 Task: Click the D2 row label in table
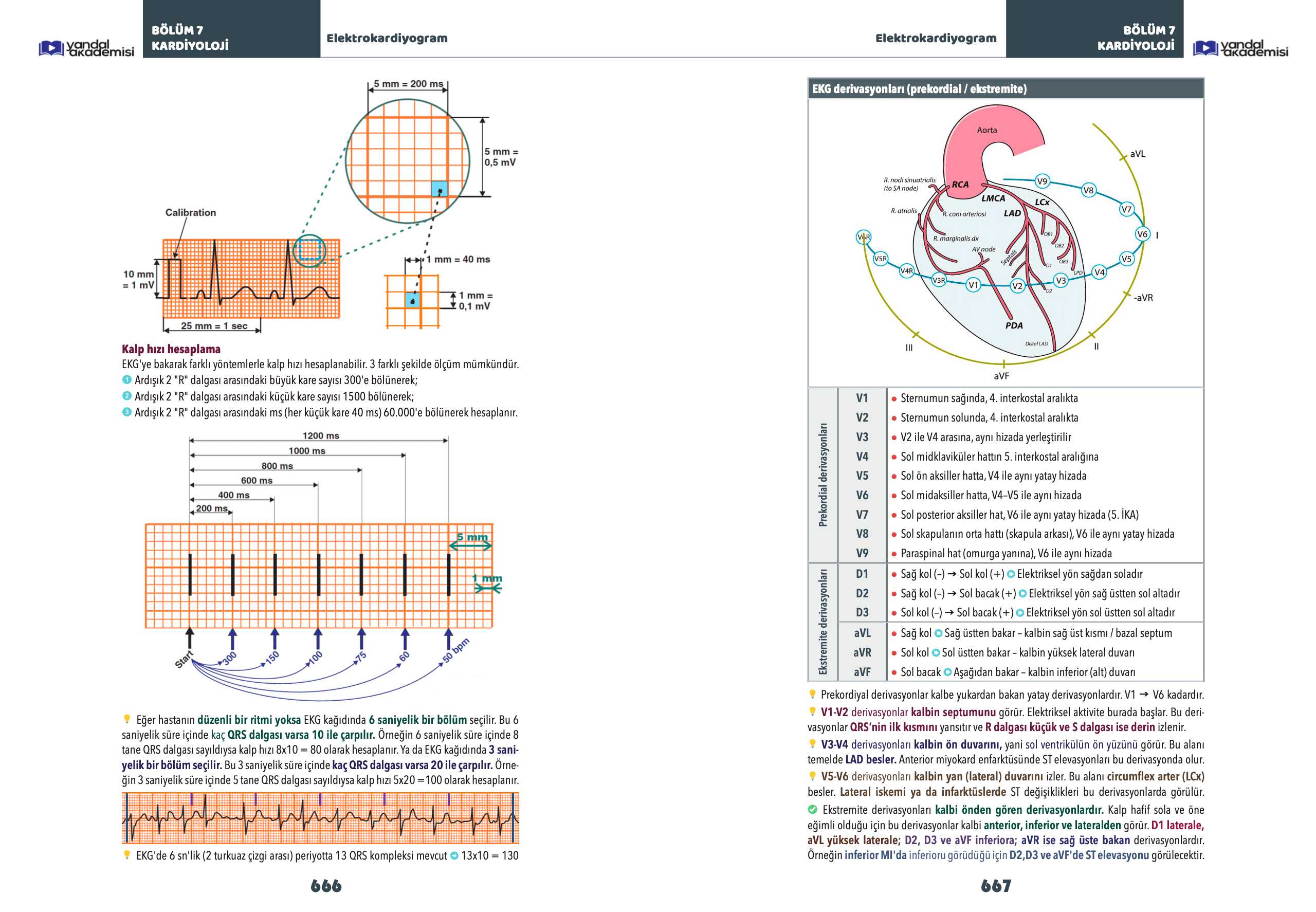pos(862,593)
